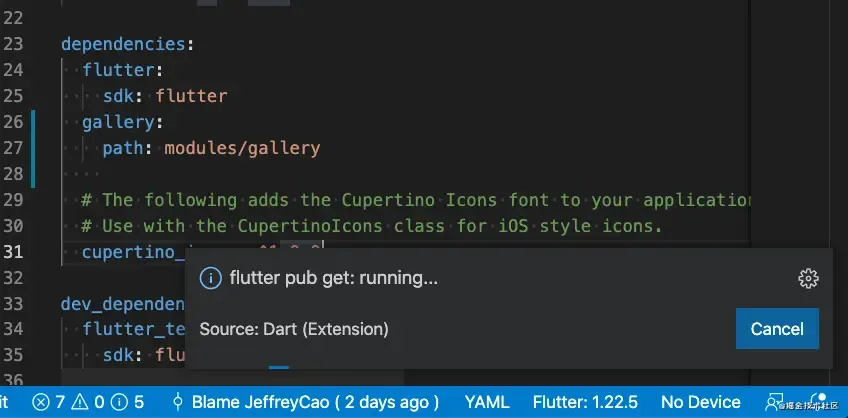Click the 'flutter pub get: running...' message

click(334, 278)
